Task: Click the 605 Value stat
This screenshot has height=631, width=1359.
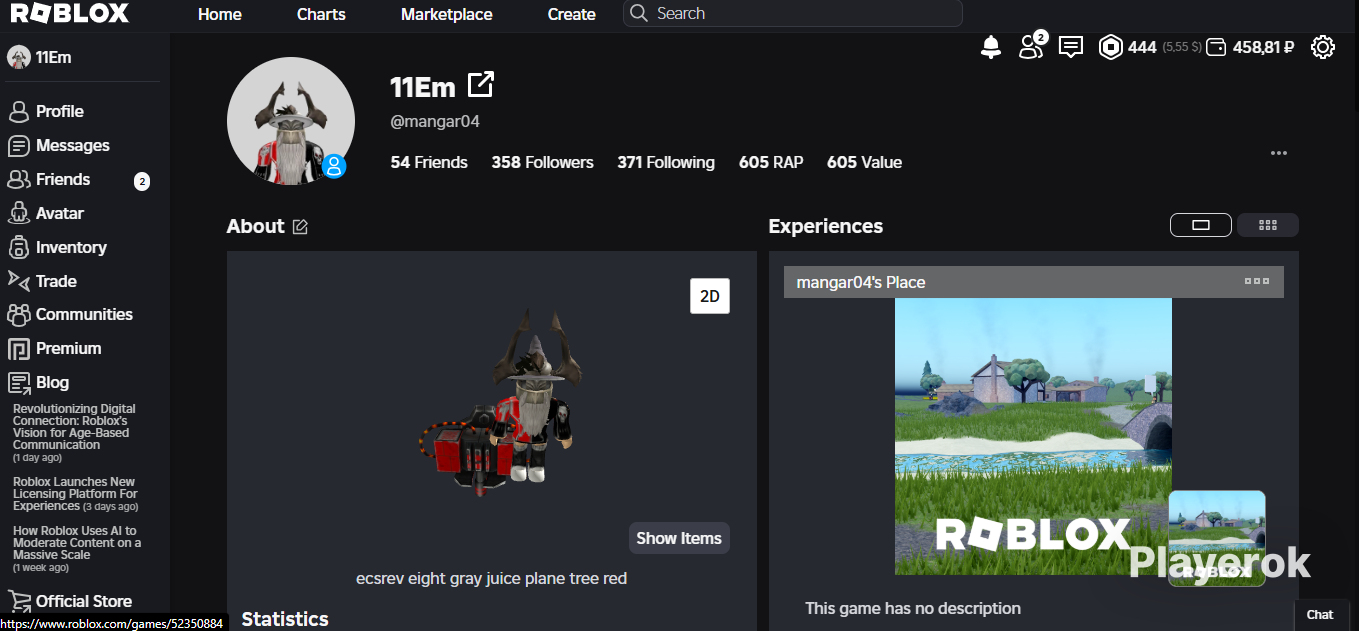Action: pyautogui.click(x=864, y=162)
